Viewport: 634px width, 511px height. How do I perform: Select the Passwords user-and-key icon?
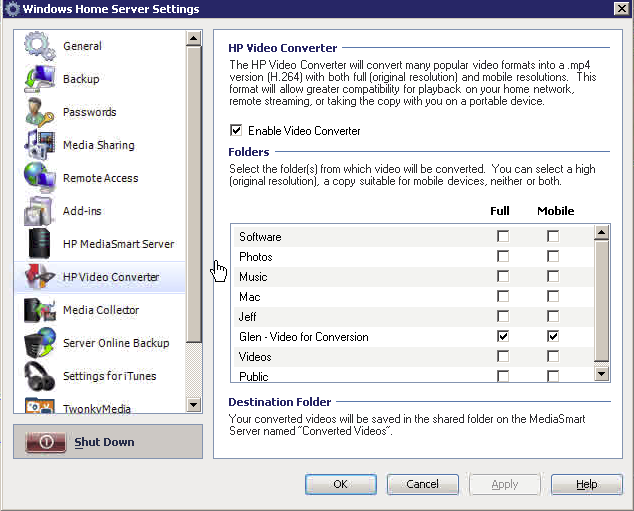click(39, 112)
